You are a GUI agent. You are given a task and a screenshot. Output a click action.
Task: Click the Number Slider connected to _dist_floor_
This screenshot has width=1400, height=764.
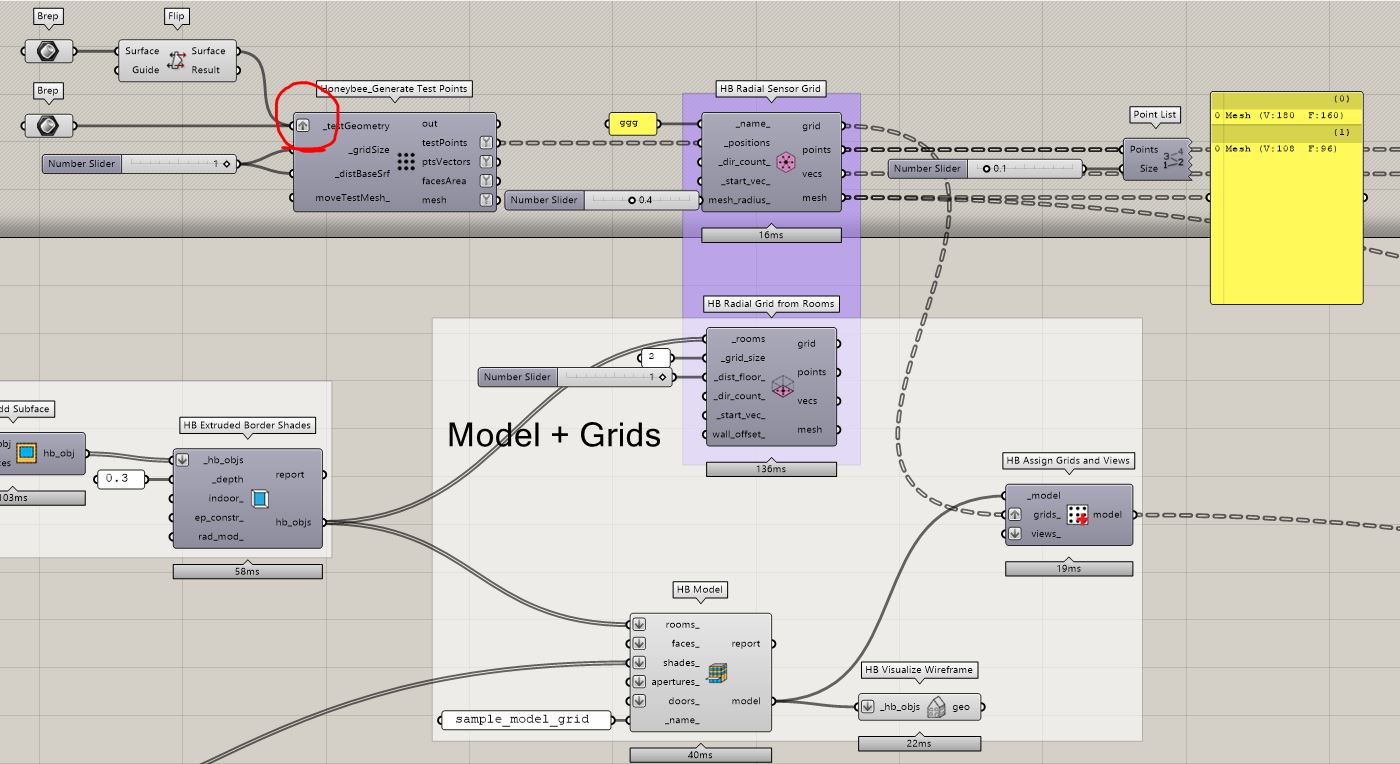(x=577, y=377)
